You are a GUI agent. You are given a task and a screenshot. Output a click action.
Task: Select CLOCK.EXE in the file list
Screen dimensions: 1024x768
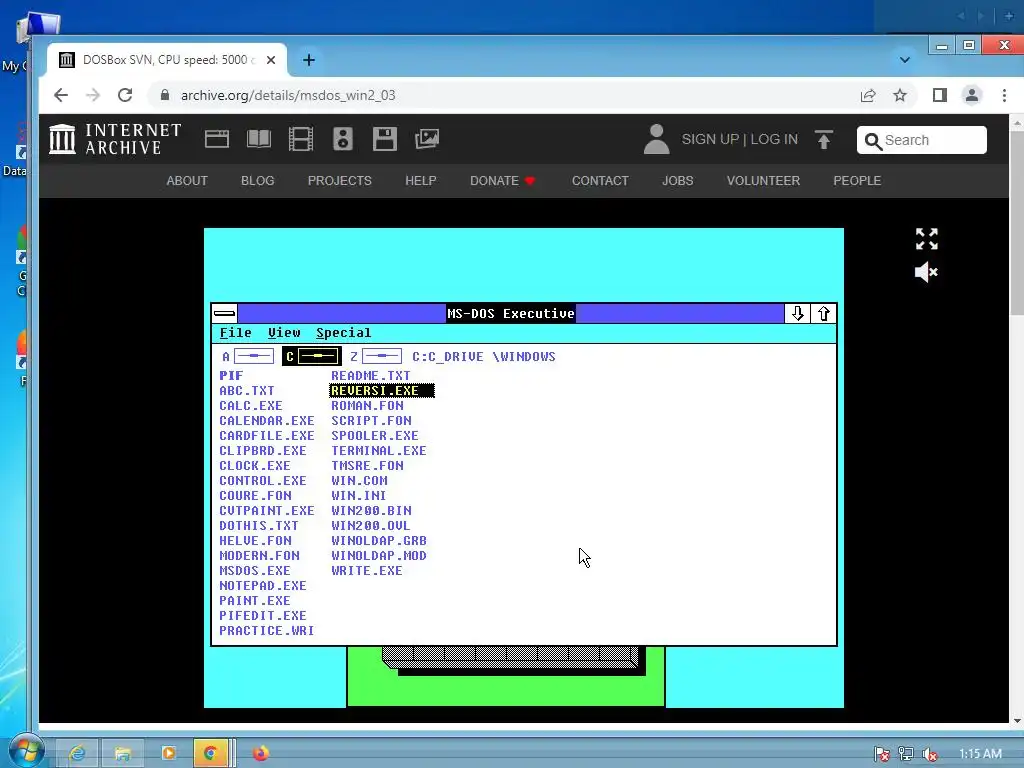(255, 466)
